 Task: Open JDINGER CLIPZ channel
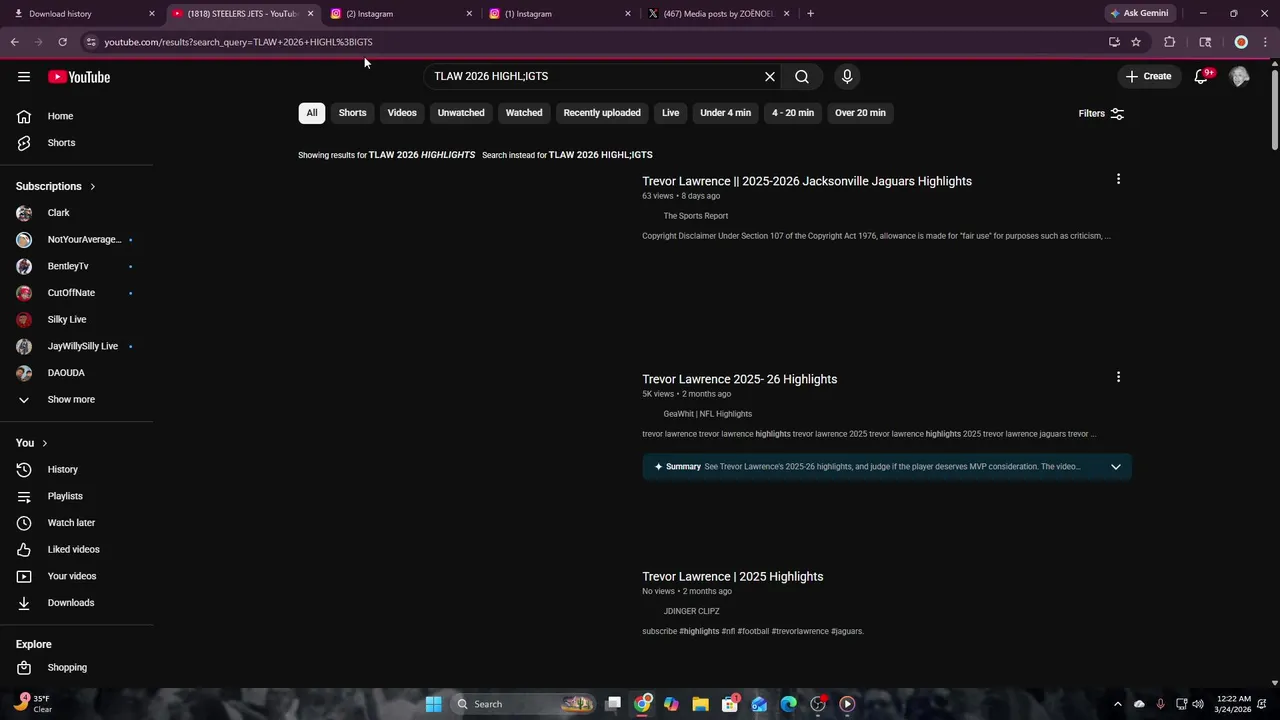coord(691,611)
